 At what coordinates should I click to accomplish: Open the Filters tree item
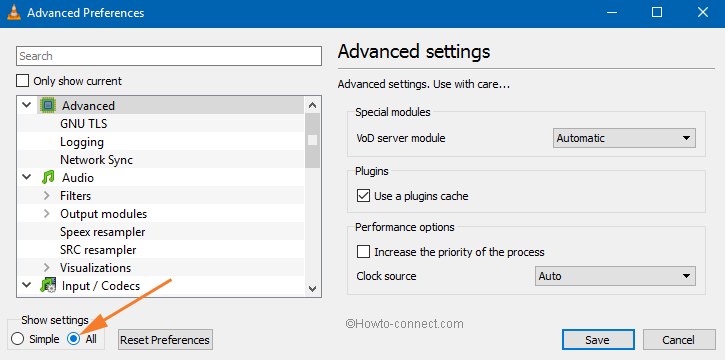[x=75, y=196]
